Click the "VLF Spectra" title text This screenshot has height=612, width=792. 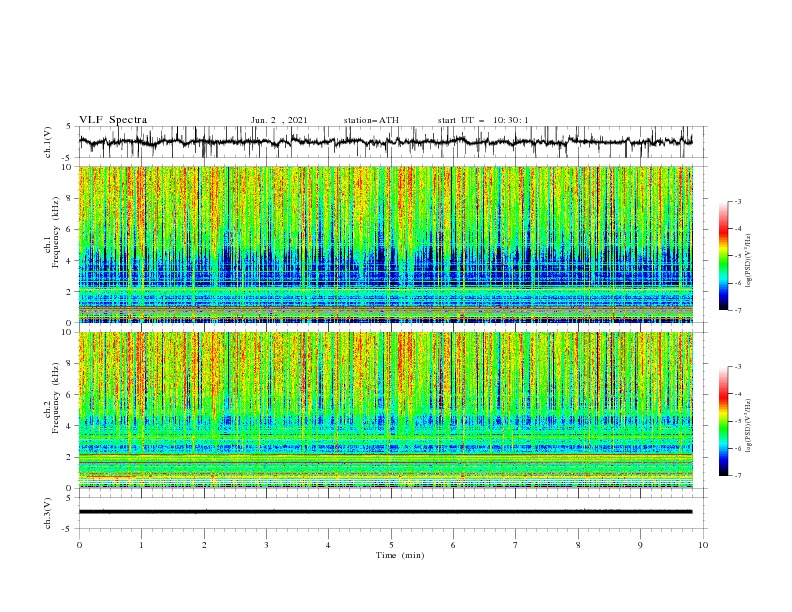point(113,120)
